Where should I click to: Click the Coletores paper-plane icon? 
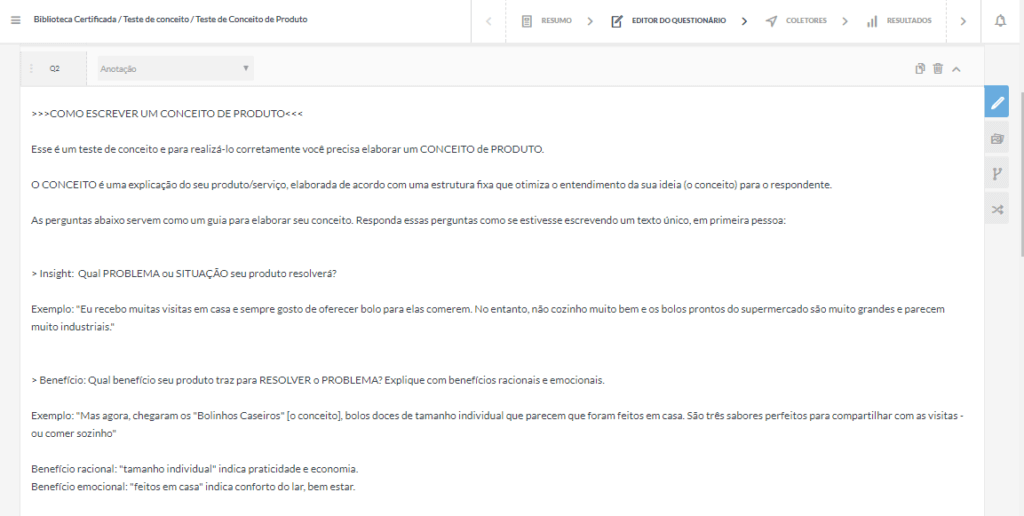(x=771, y=21)
